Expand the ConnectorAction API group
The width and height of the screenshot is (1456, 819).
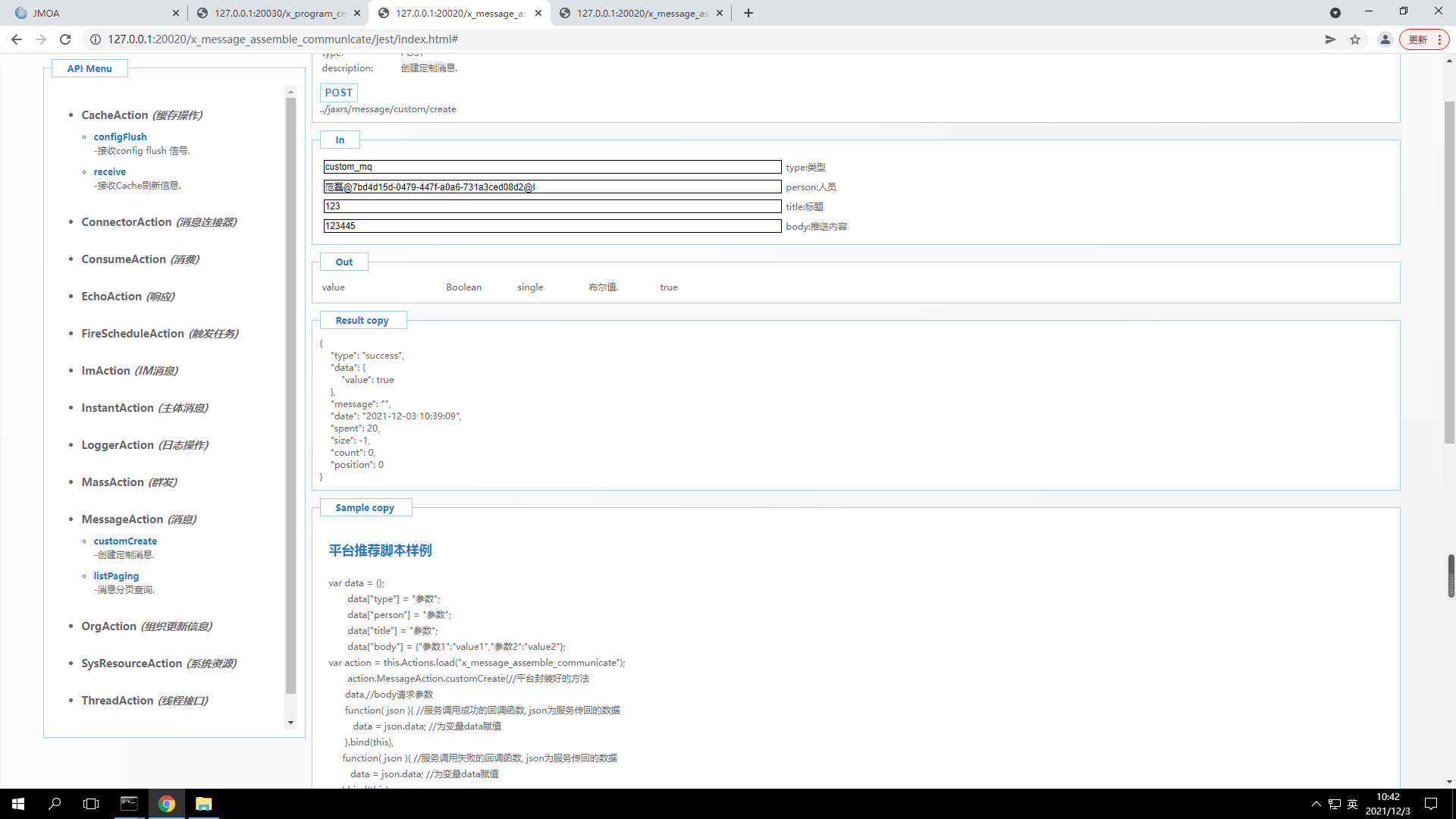pyautogui.click(x=126, y=222)
